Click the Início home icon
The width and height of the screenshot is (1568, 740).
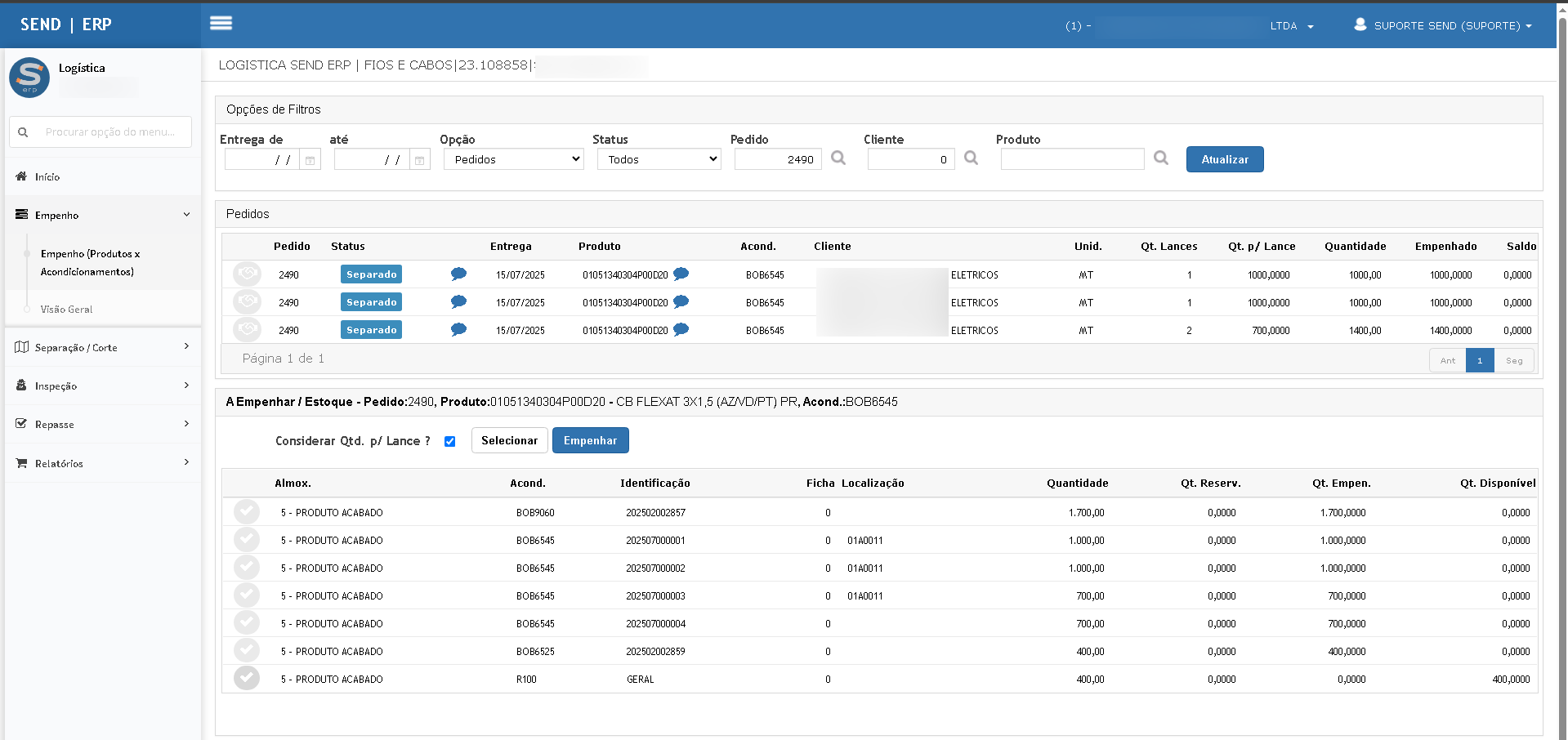pyautogui.click(x=21, y=176)
